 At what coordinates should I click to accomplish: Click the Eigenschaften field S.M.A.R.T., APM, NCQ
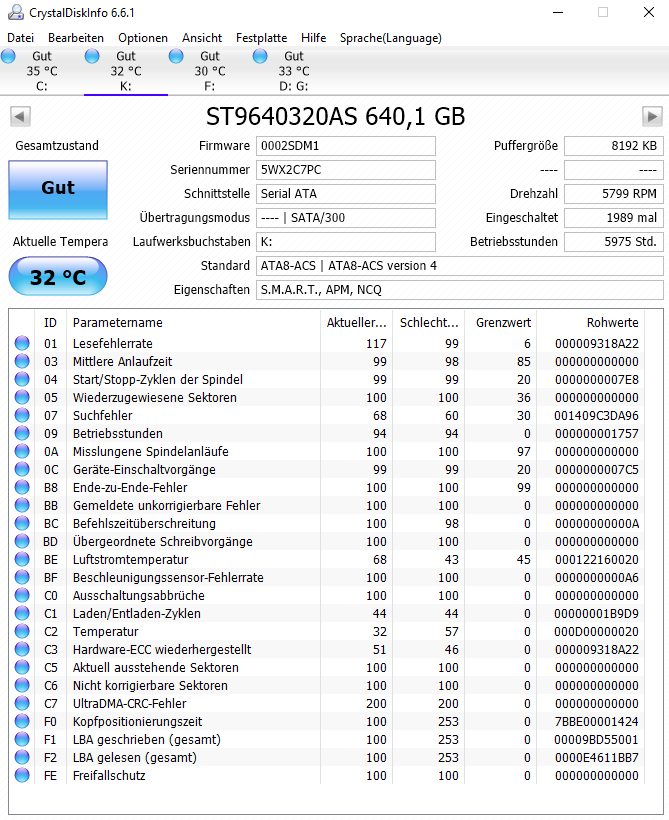(460, 290)
